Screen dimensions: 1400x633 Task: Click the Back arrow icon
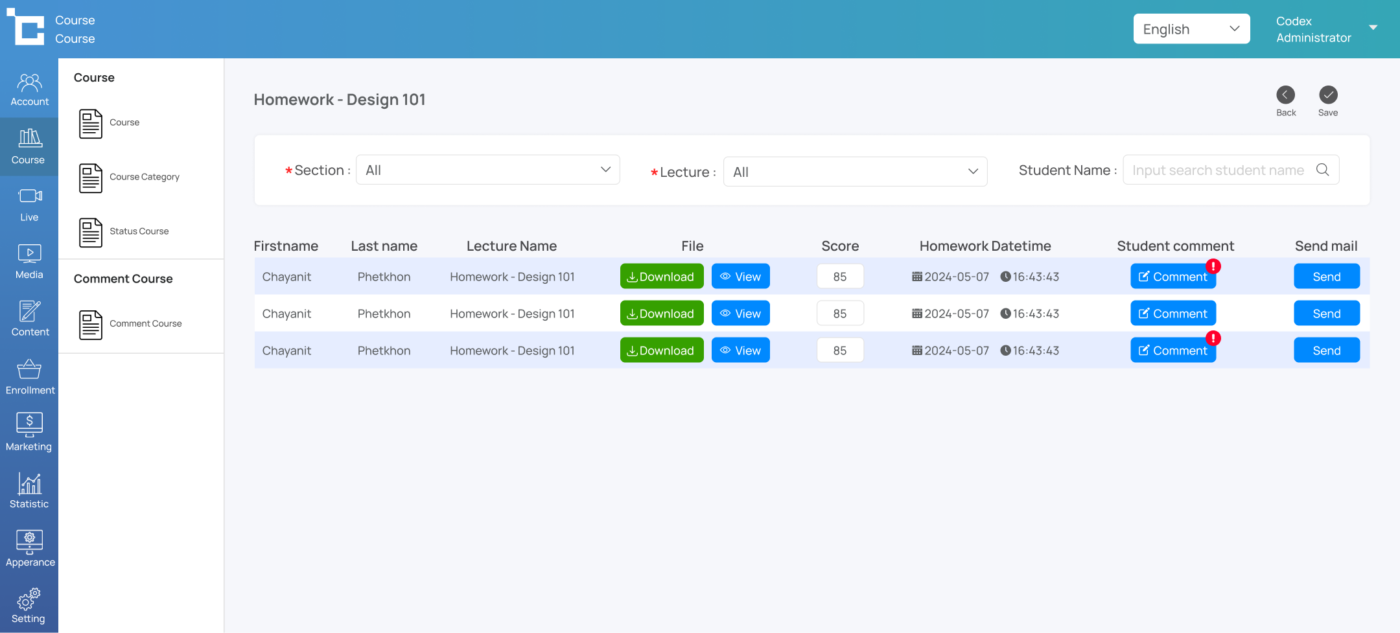1285,95
